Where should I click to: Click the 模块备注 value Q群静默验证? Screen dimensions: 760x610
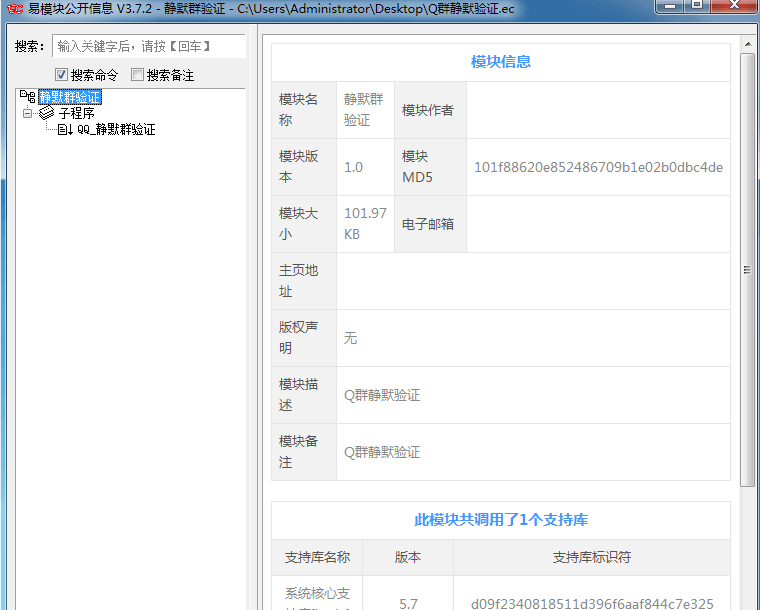pyautogui.click(x=382, y=452)
